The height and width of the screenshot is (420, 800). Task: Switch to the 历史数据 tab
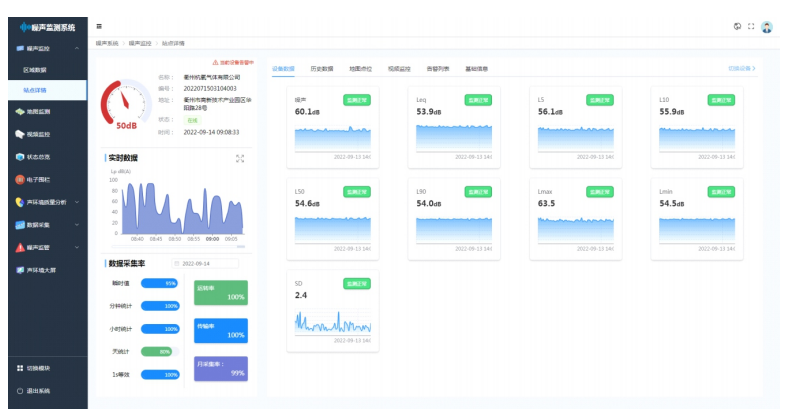pos(322,69)
